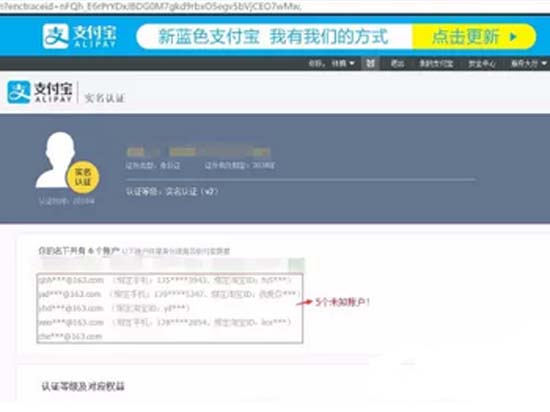This screenshot has width=550, height=412.
Task: Click the Alipay logo in the blue banner
Action: (79, 36)
